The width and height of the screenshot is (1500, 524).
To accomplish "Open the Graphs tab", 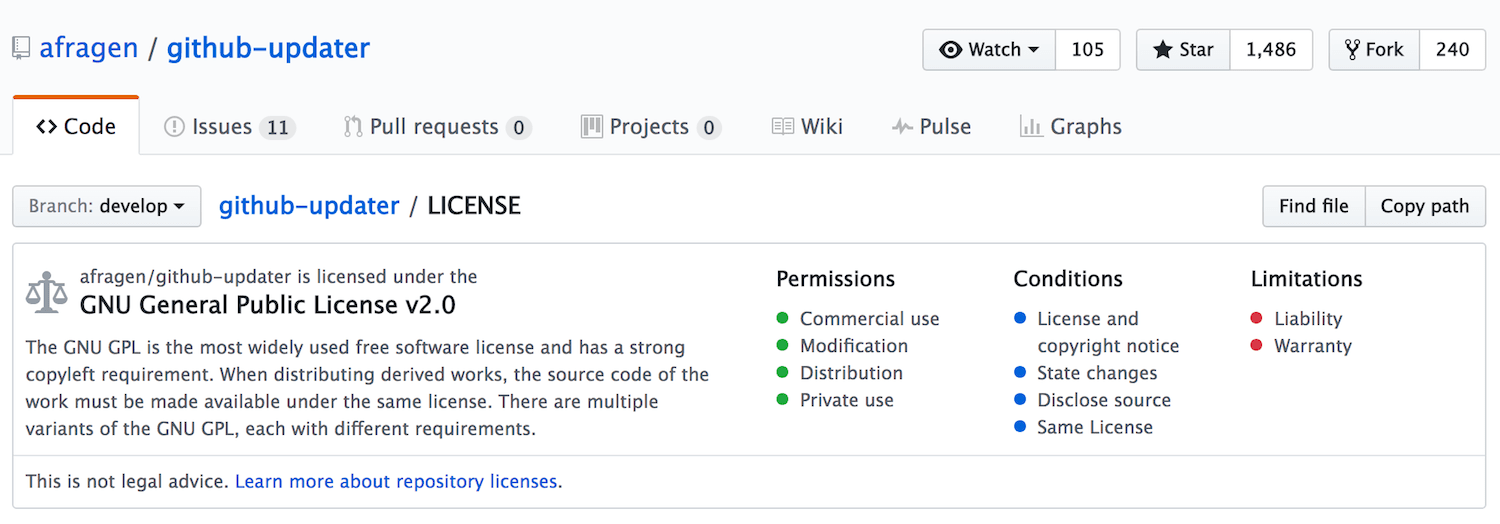I will [x=1070, y=127].
